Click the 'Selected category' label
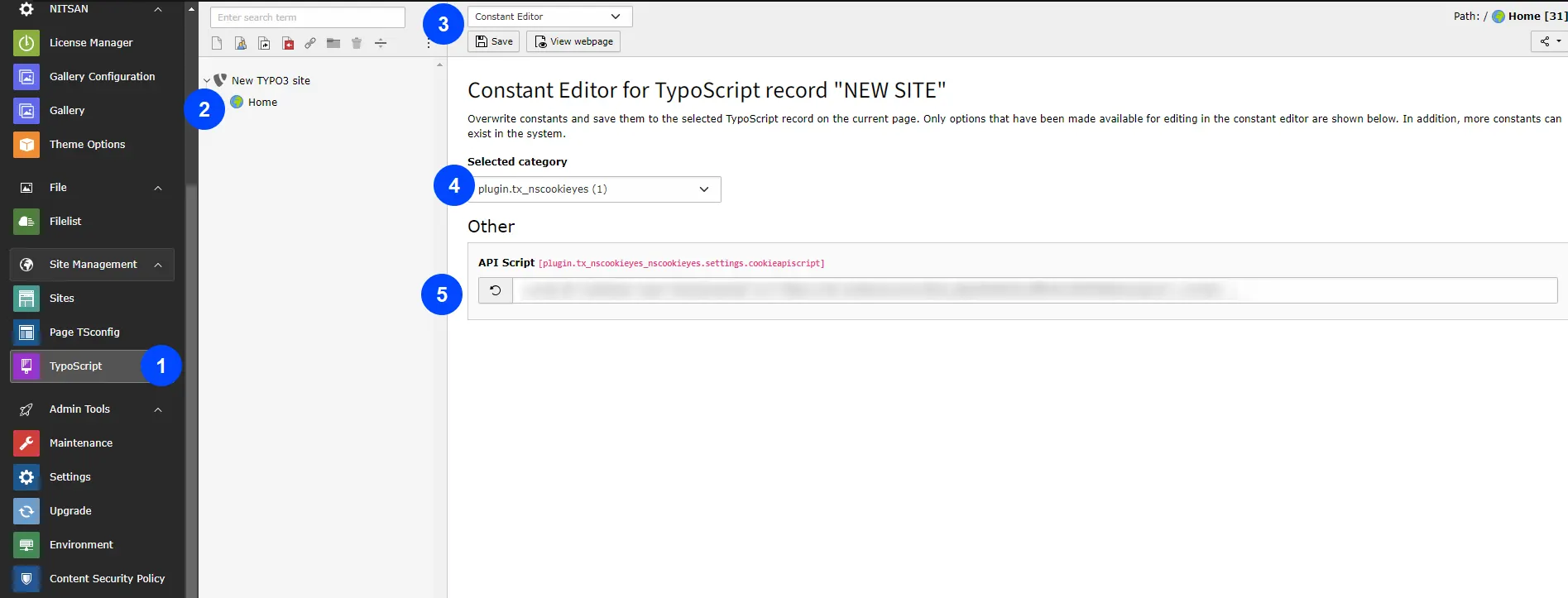The width and height of the screenshot is (1568, 598). [517, 161]
